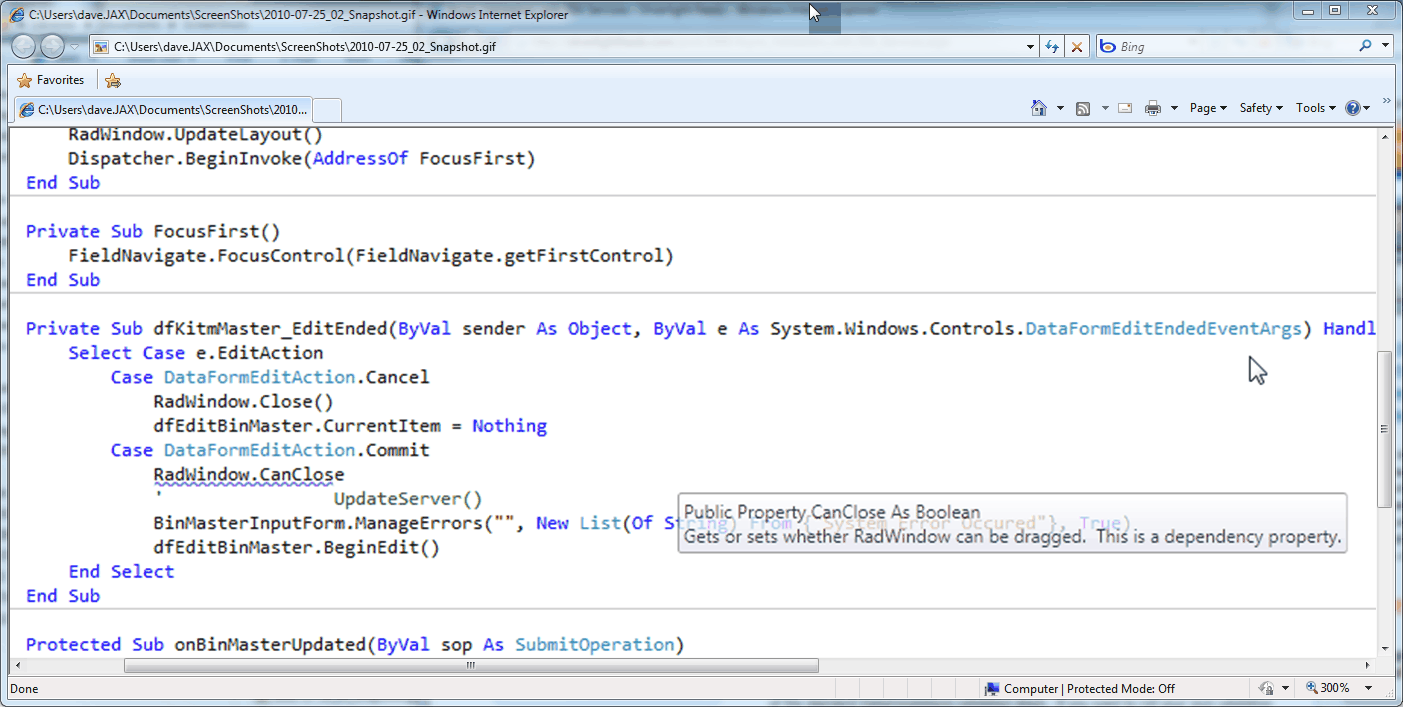The width and height of the screenshot is (1403, 707).
Task: Expand the Feeds dropdown arrow
Action: point(1105,108)
